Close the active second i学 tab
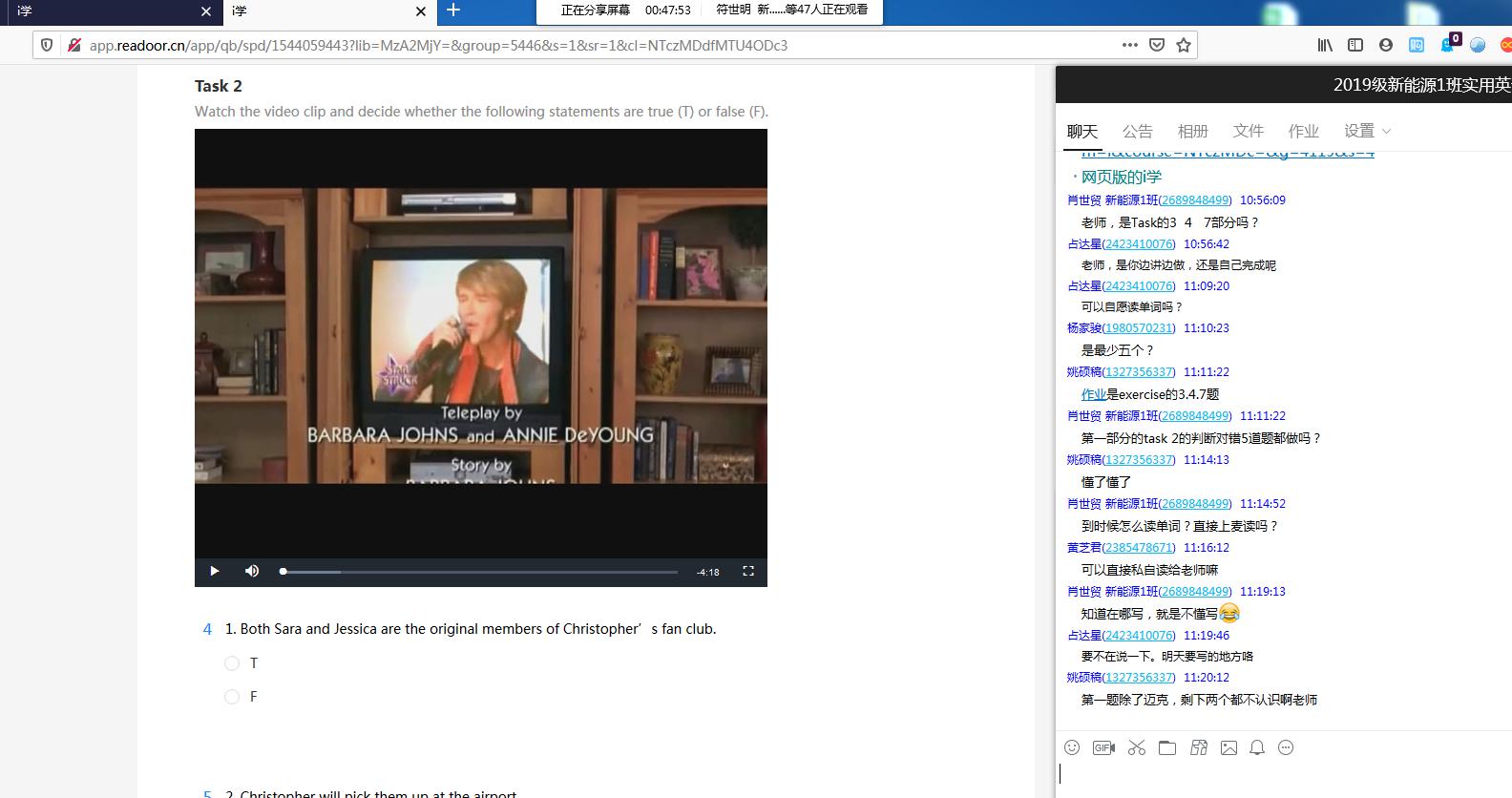Screen dimensions: 1512x798 [x=421, y=11]
